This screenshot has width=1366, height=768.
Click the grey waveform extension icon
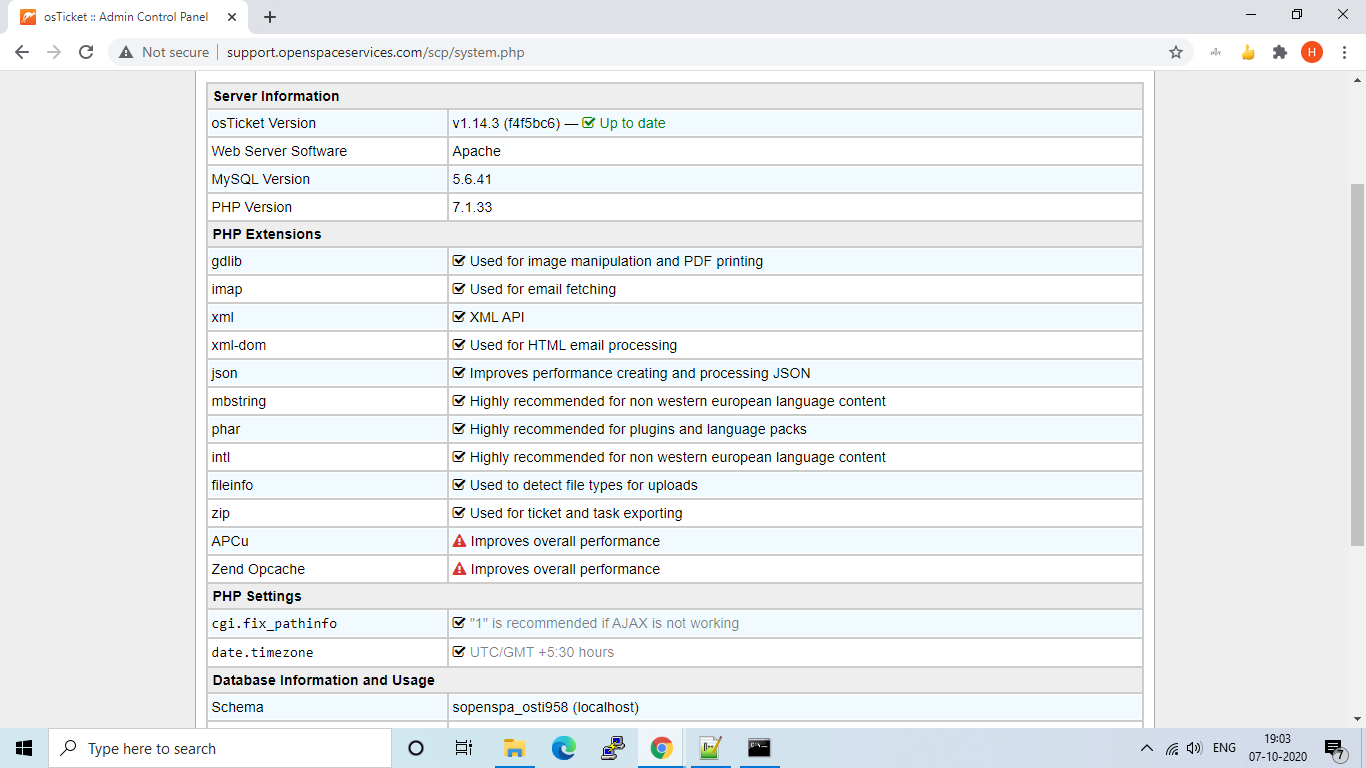pyautogui.click(x=1216, y=52)
